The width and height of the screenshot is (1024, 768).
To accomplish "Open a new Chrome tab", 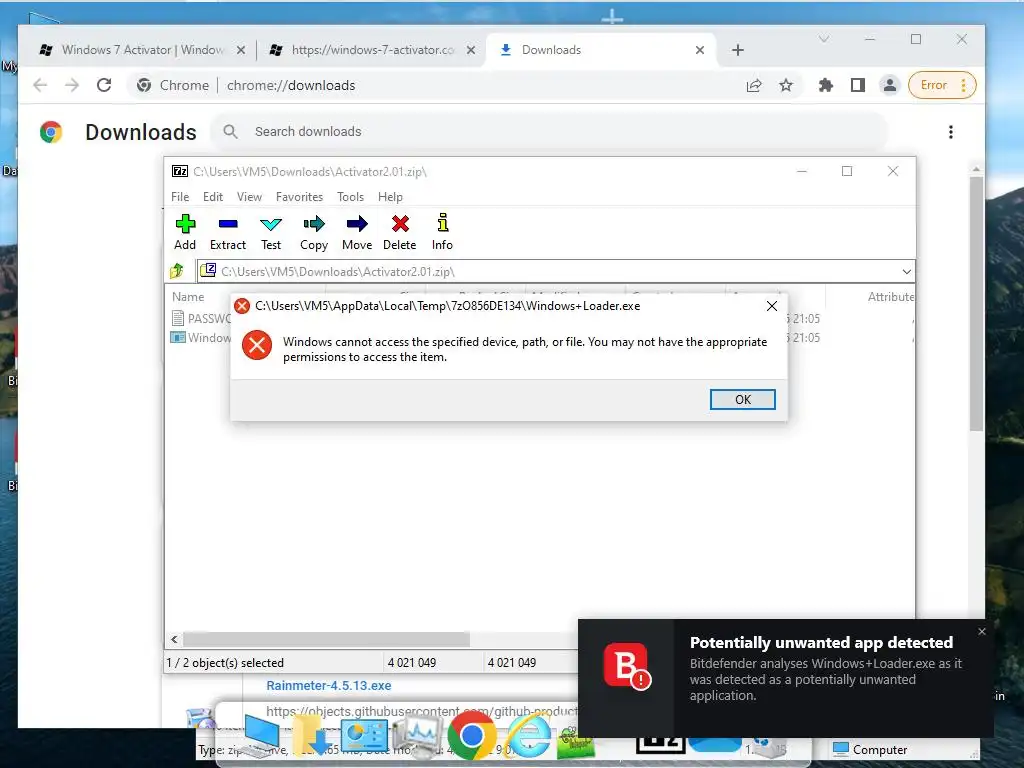I will [737, 50].
